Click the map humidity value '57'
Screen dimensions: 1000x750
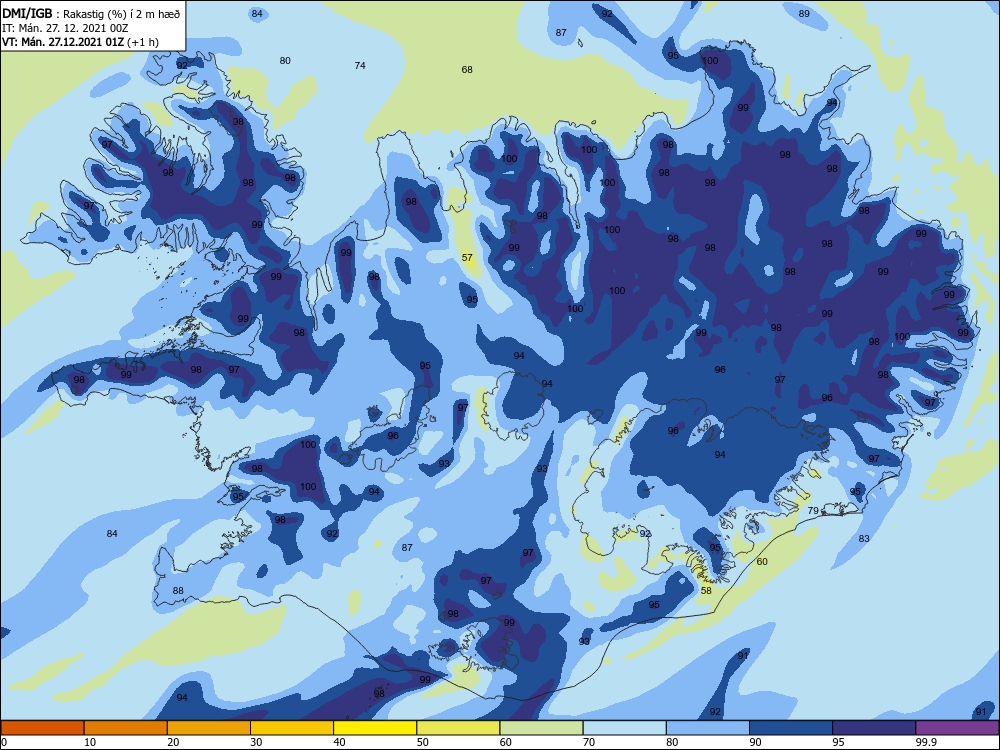(x=467, y=258)
